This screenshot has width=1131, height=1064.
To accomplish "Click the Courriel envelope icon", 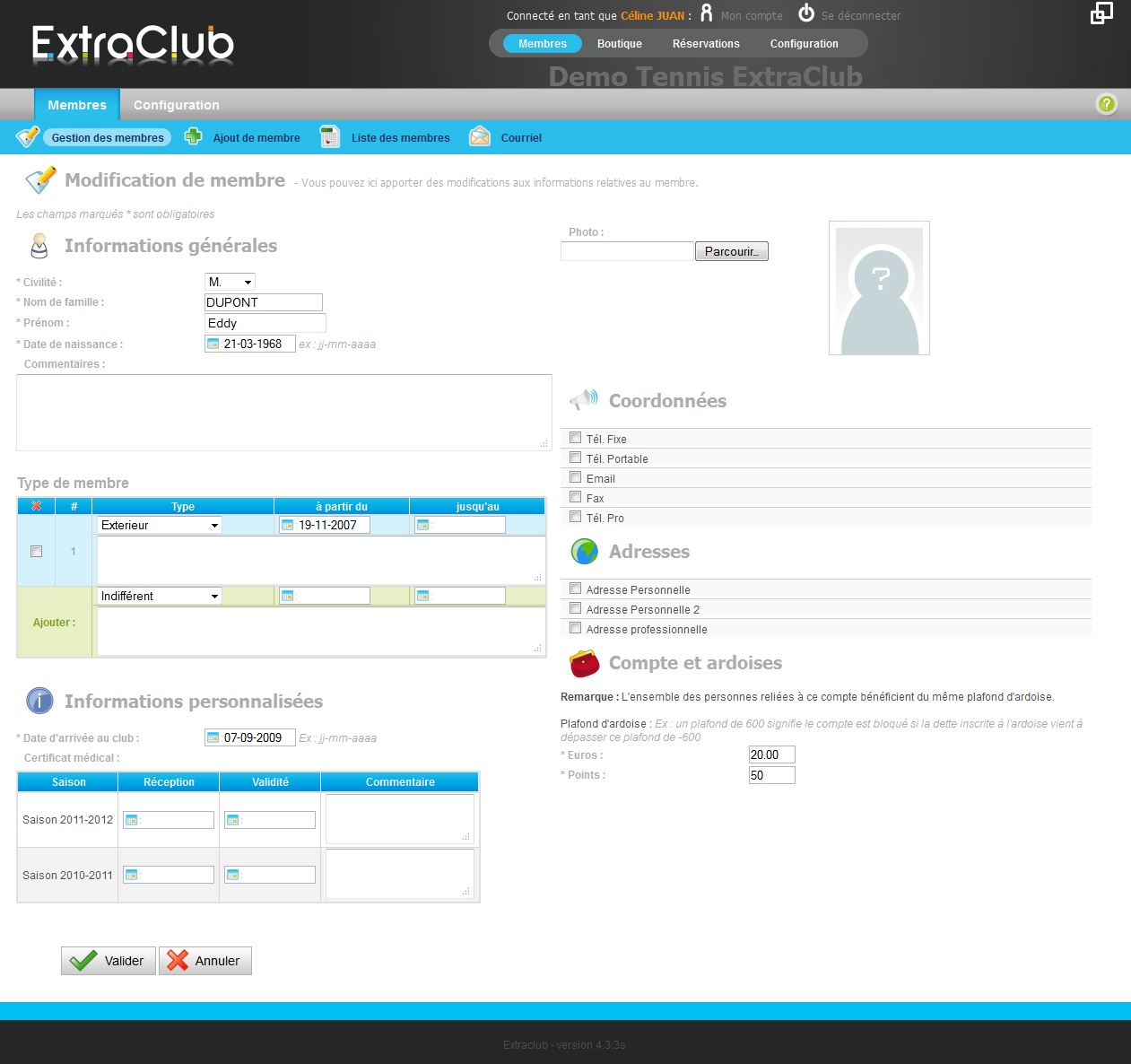I will [x=480, y=136].
